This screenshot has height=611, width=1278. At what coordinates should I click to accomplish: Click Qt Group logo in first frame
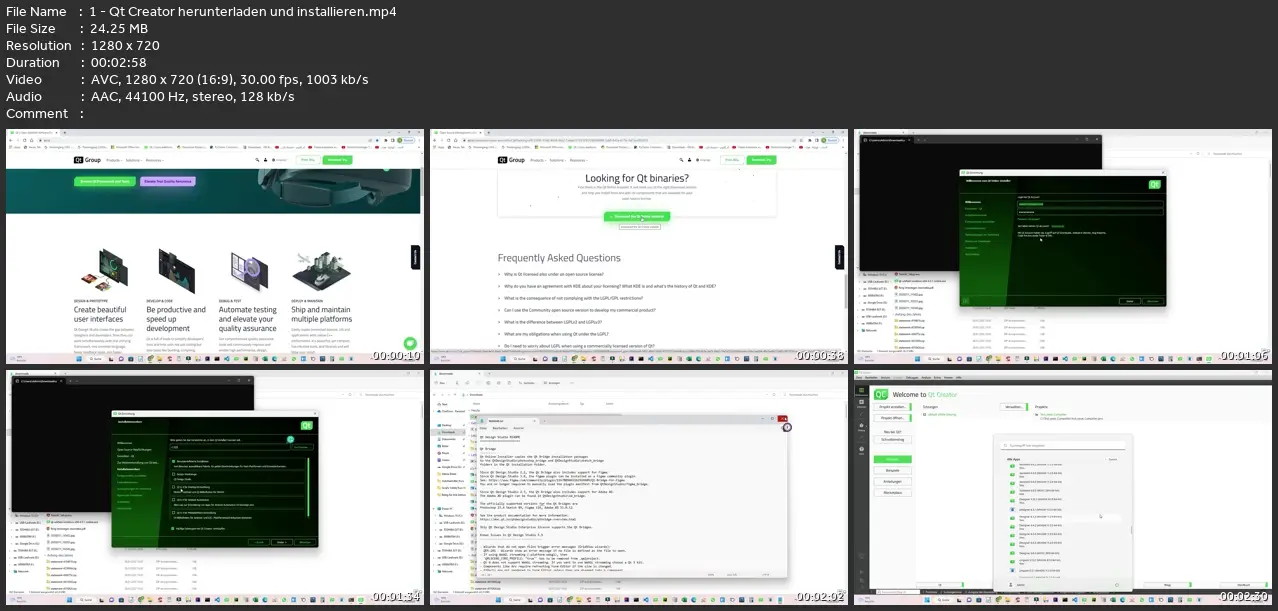[x=87, y=160]
